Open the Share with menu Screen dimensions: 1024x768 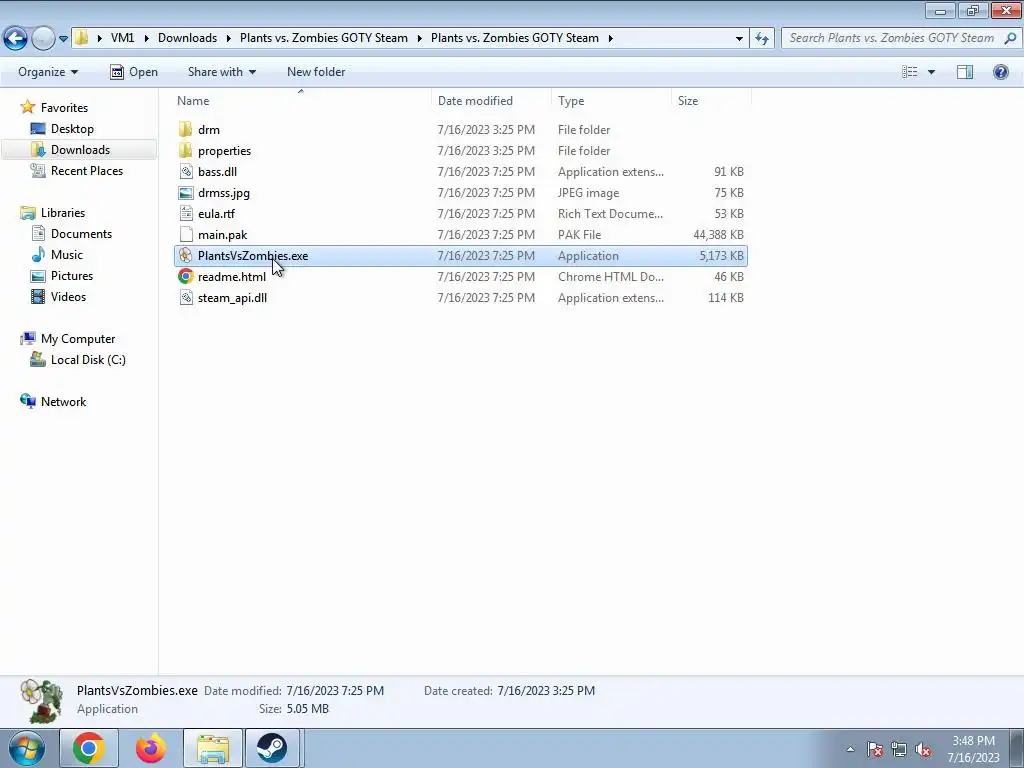pos(221,72)
